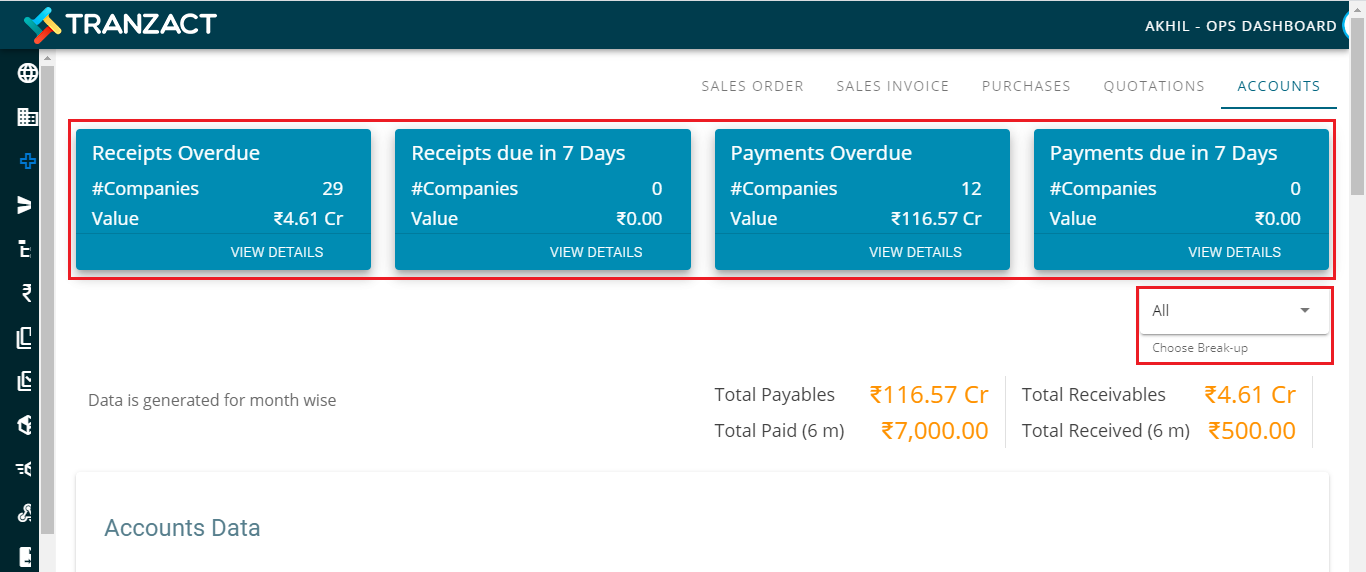
Task: Open the All break-up combo box
Action: pyautogui.click(x=1234, y=311)
